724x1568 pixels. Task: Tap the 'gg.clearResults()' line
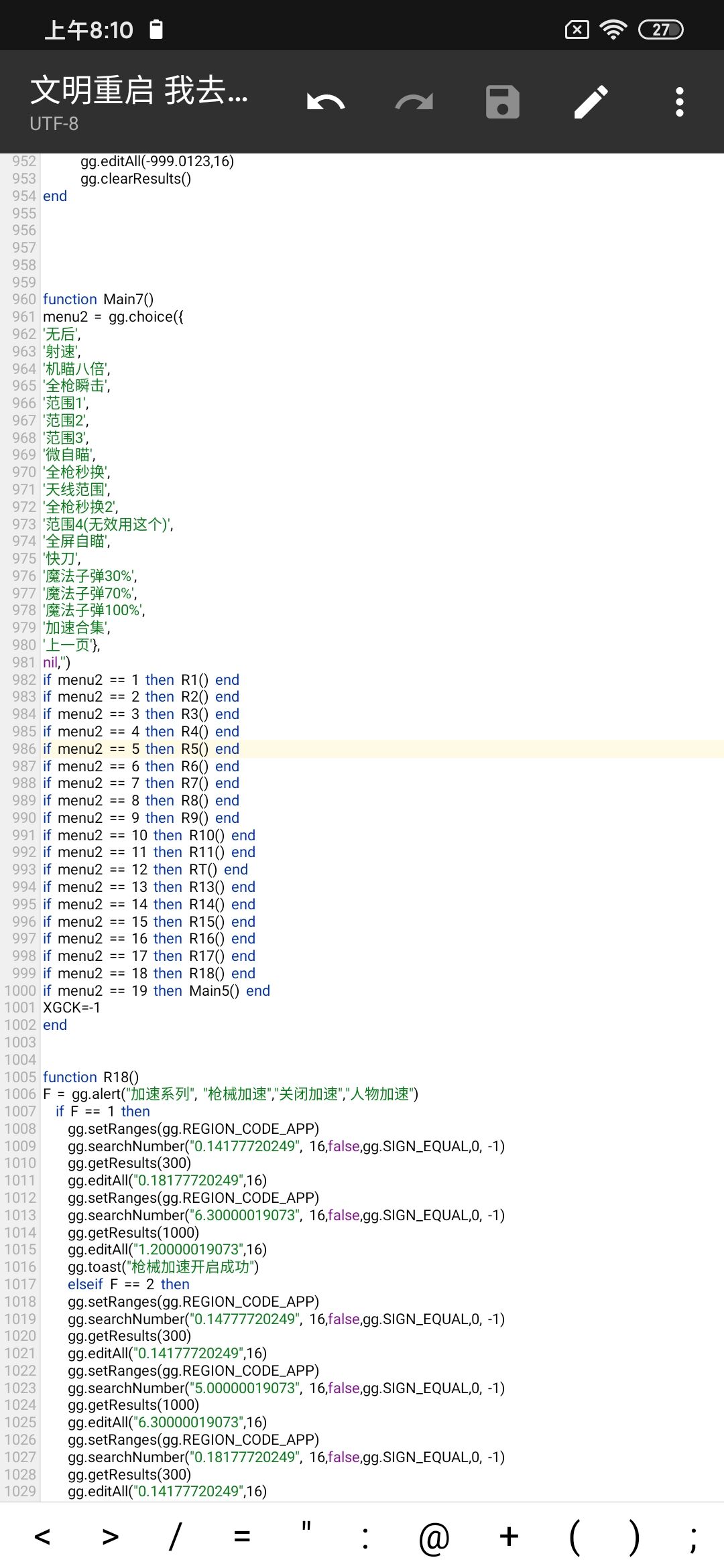(x=135, y=179)
